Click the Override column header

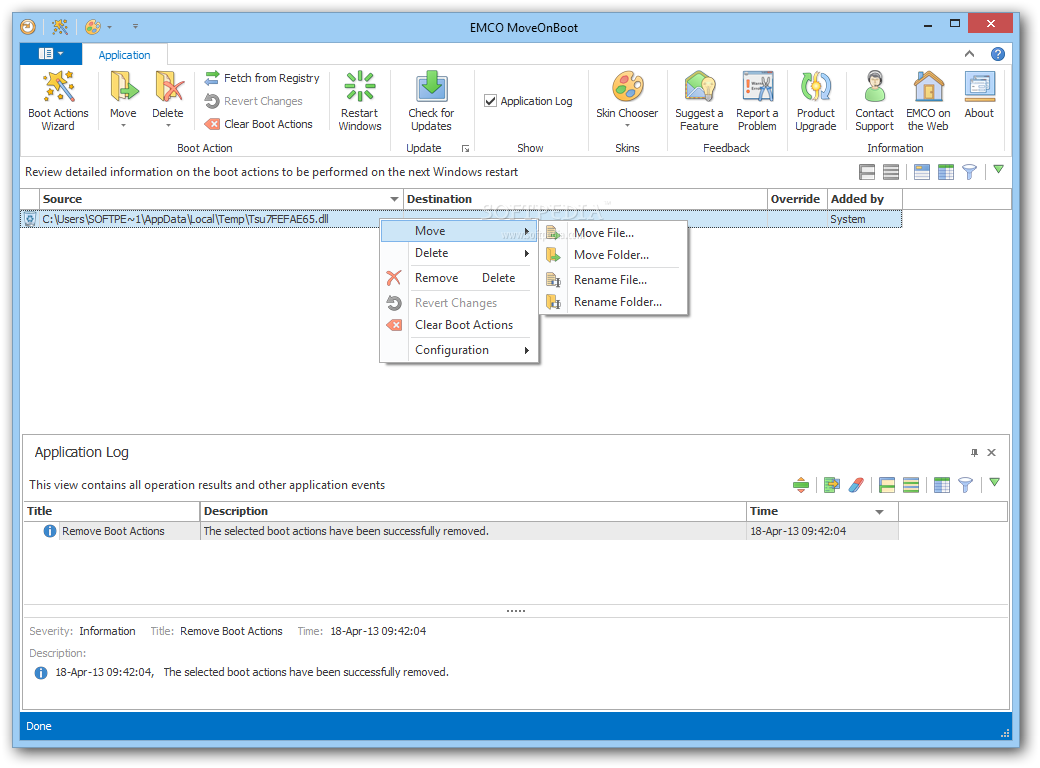[x=797, y=199]
